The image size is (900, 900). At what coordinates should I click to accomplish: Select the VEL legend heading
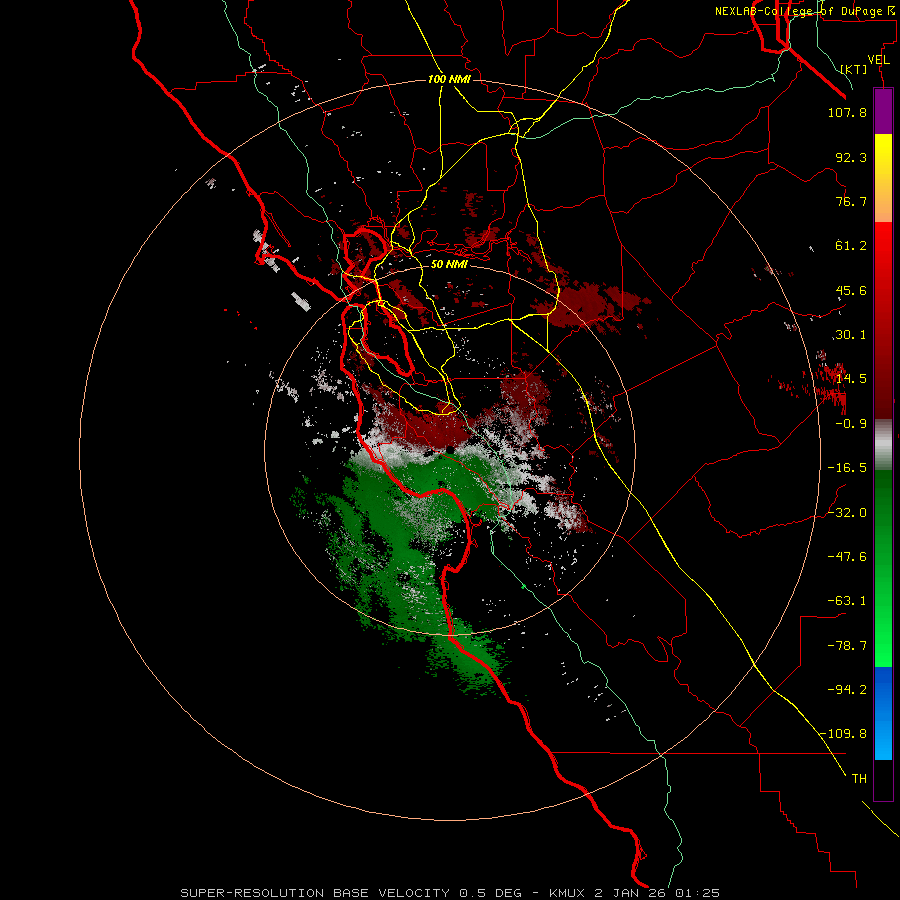coord(878,60)
